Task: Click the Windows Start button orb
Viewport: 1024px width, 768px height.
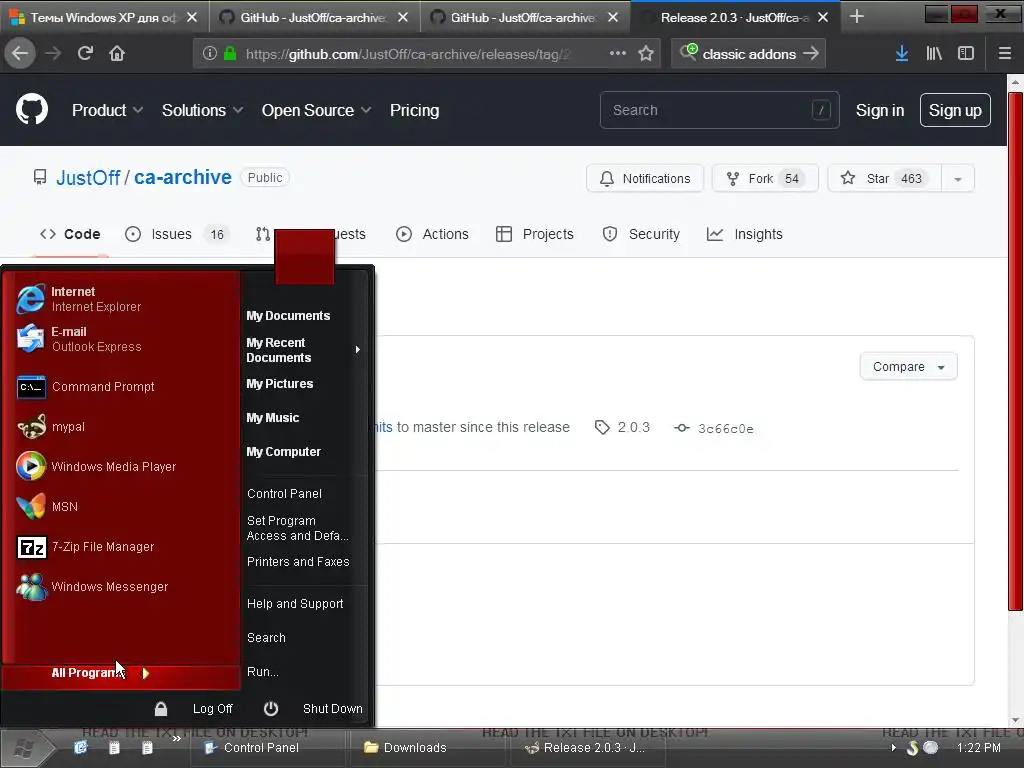Action: (x=24, y=748)
